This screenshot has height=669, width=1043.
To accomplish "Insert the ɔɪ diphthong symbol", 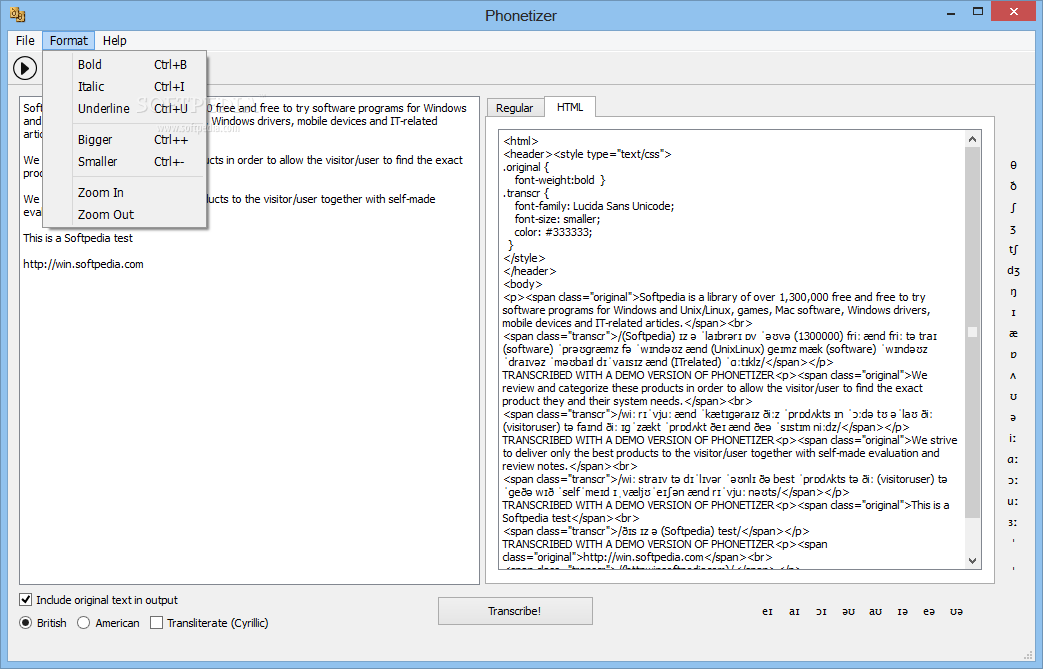I will pyautogui.click(x=821, y=611).
